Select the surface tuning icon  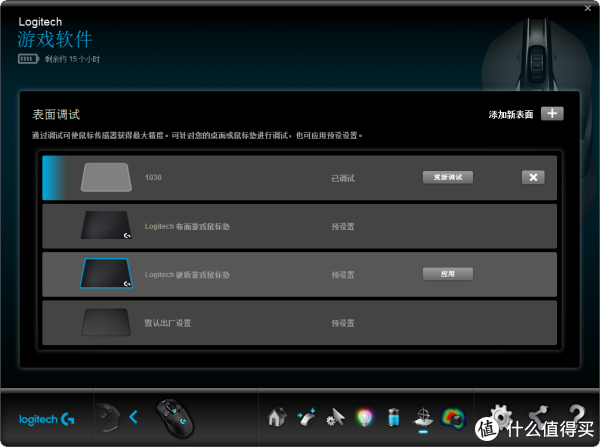pyautogui.click(x=423, y=415)
